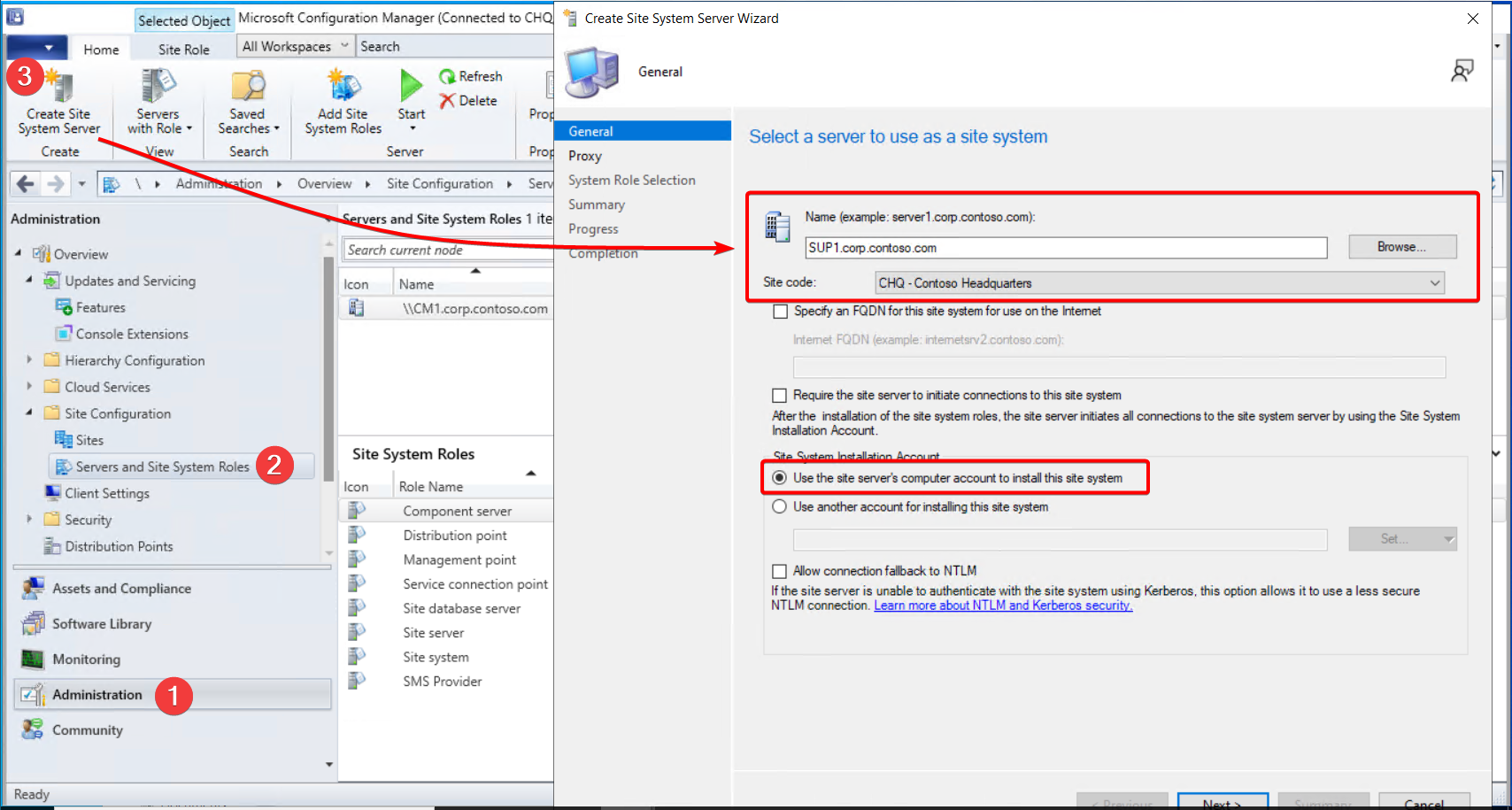The width and height of the screenshot is (1512, 810).
Task: Collapse the Updates and Servicing node
Action: 29,280
